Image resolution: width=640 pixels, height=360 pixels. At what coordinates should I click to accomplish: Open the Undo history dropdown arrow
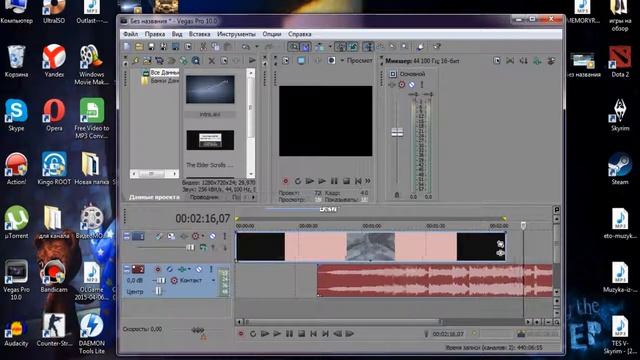257,47
